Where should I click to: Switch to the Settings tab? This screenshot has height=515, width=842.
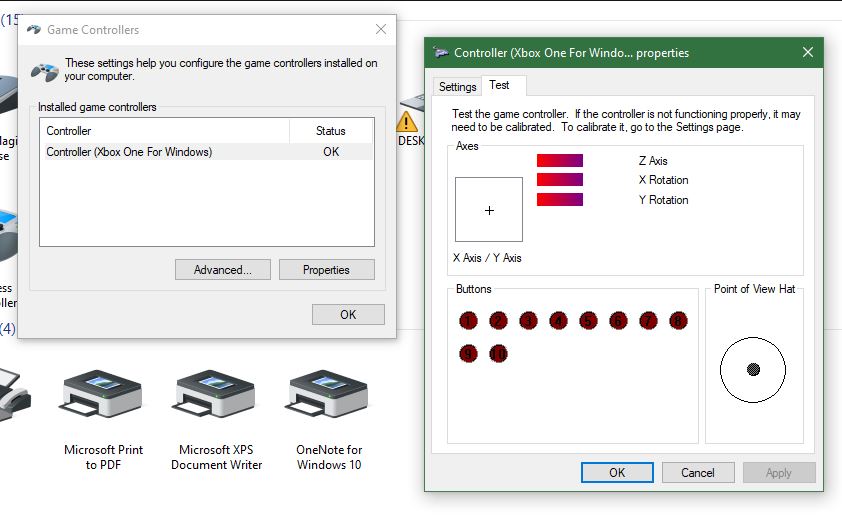[x=458, y=86]
